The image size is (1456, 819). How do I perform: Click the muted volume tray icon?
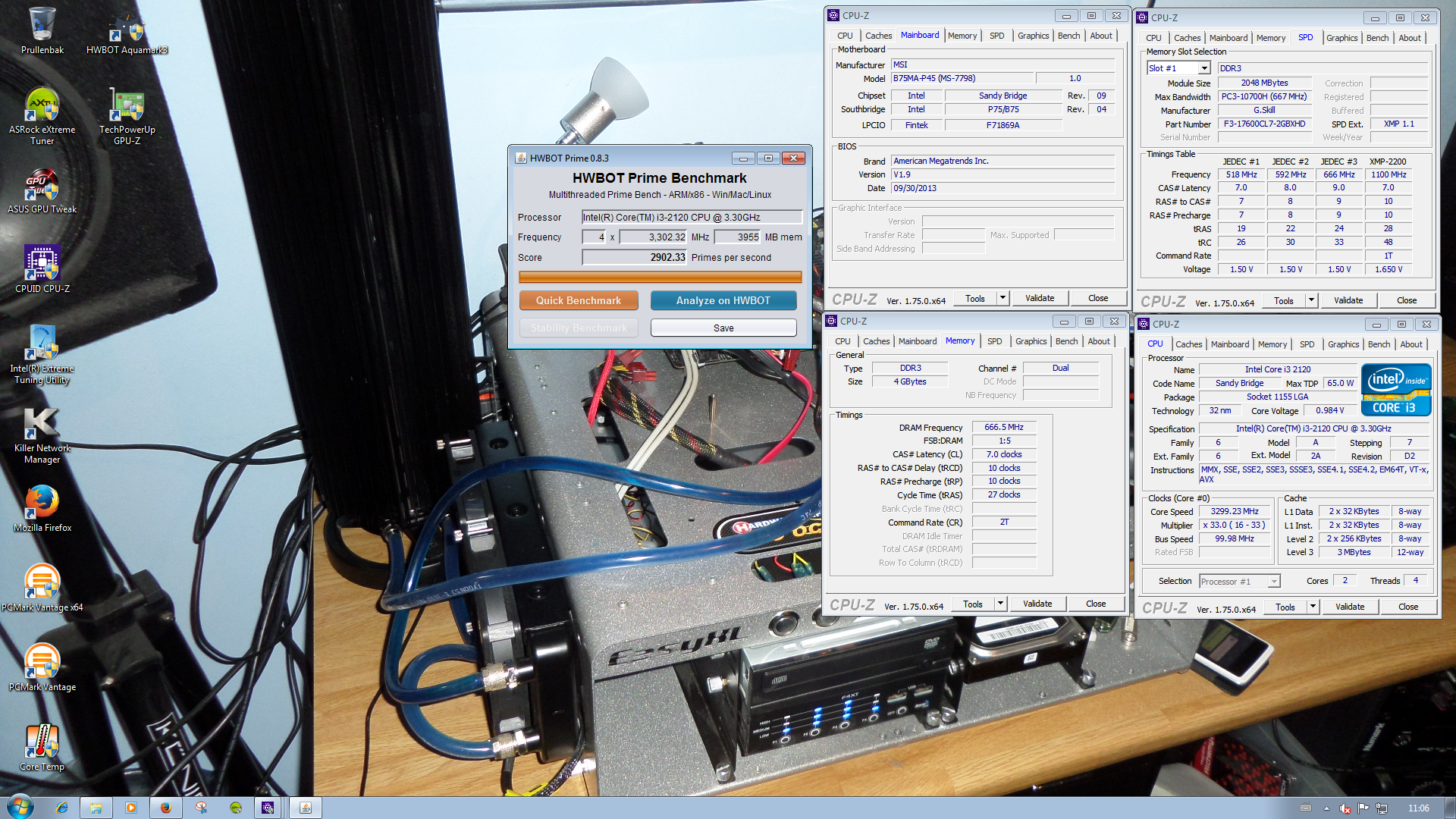click(1345, 808)
